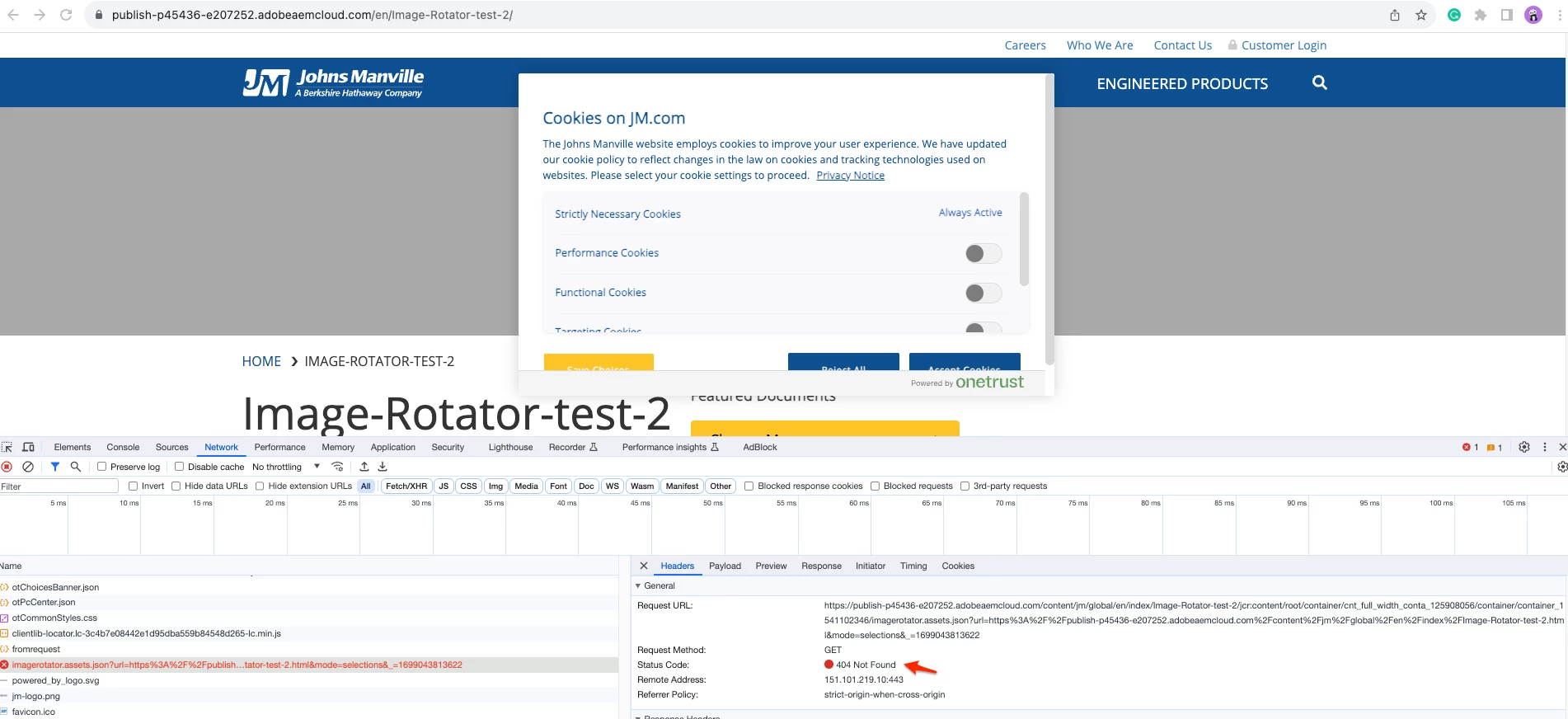Click the browser back arrow
Viewport: 1568px width, 719px height.
tap(13, 15)
